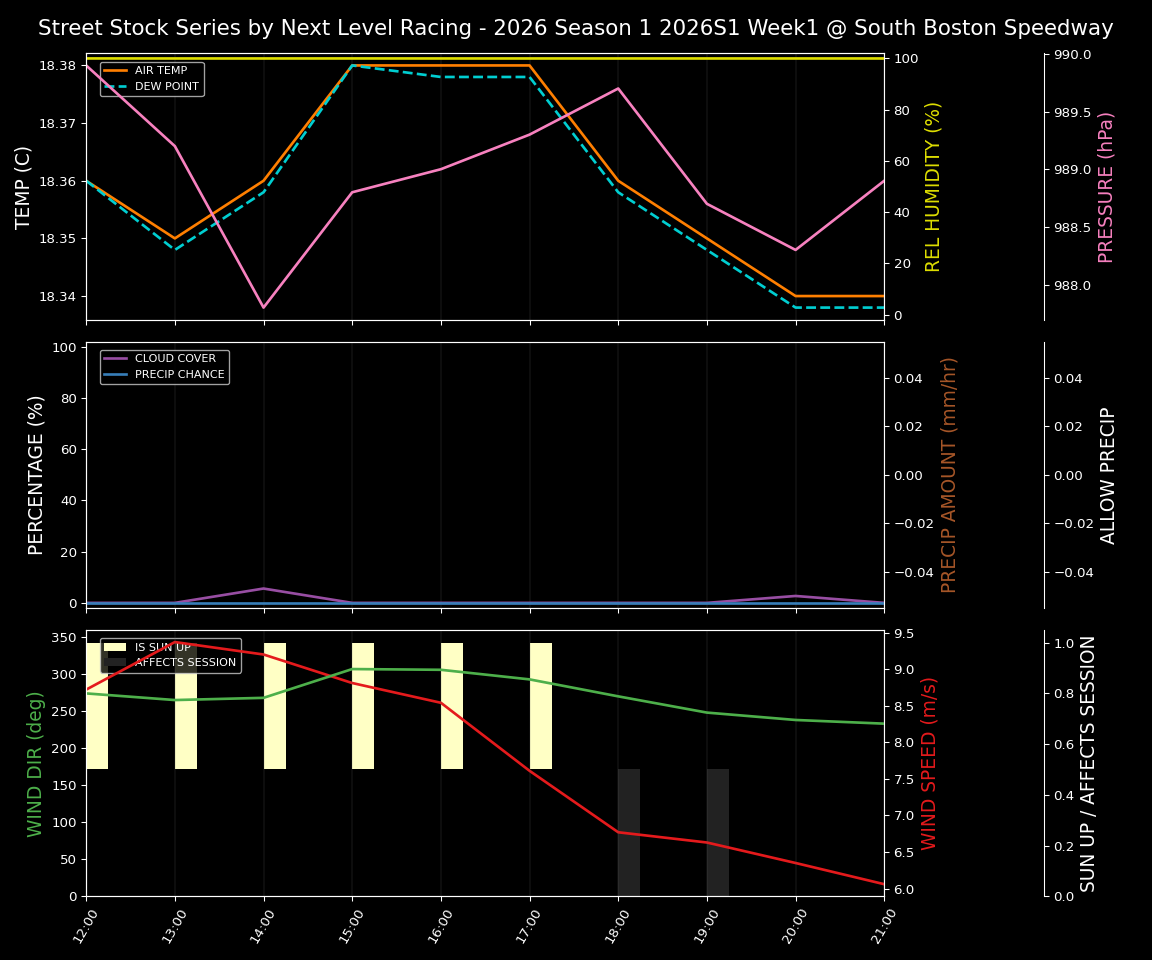Click the TEMP (C) axis label
1152x960 pixels.
[x=24, y=185]
